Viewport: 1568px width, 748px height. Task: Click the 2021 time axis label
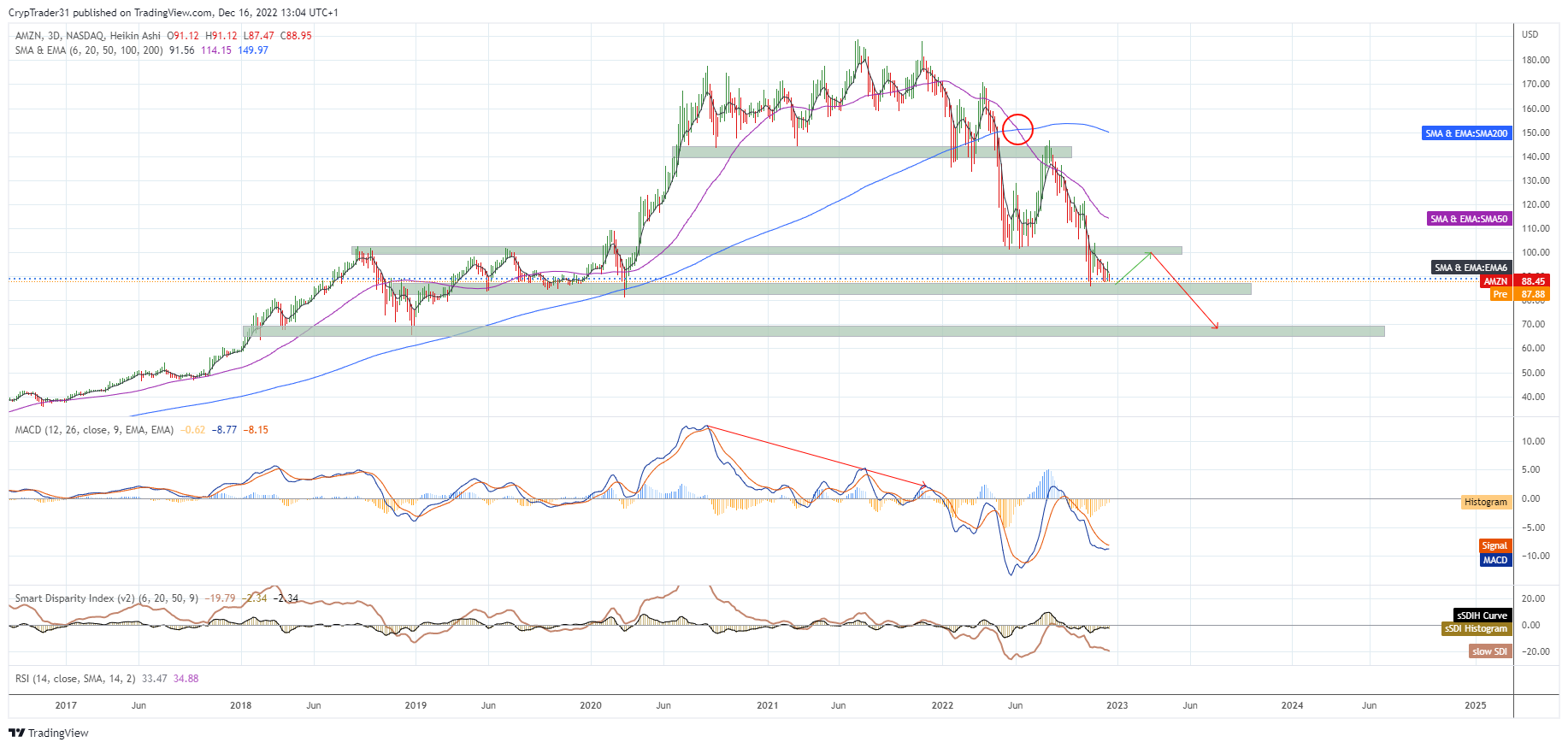[x=768, y=706]
